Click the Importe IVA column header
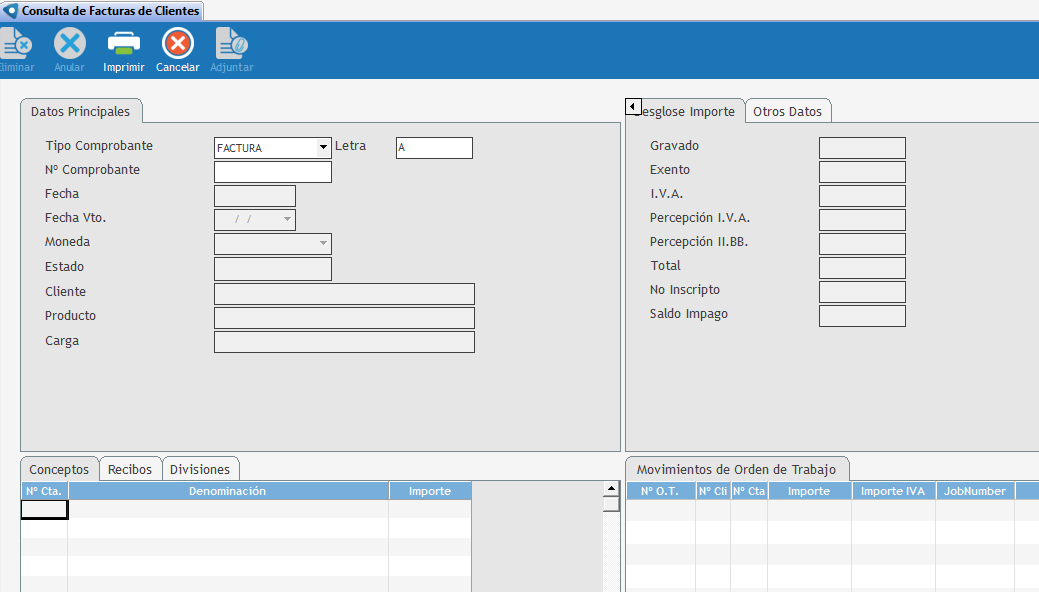1039x592 pixels. 893,491
